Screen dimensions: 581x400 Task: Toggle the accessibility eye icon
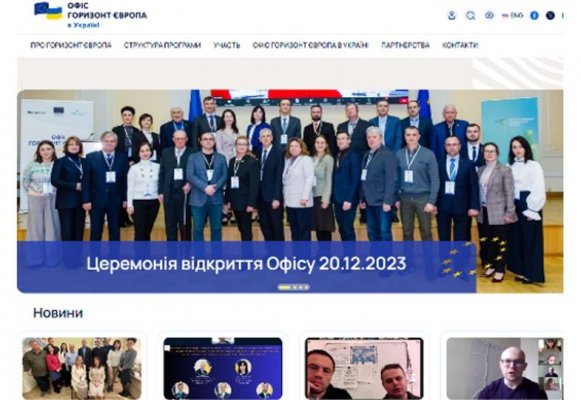pos(489,16)
